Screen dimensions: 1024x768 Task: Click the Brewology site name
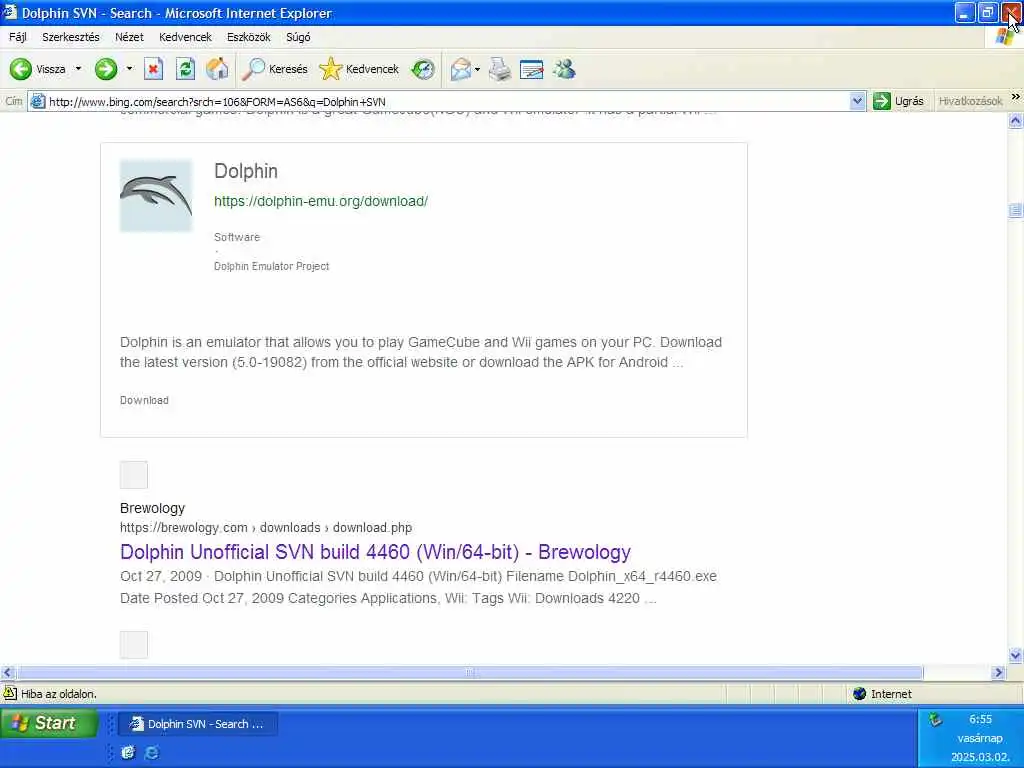tap(152, 508)
